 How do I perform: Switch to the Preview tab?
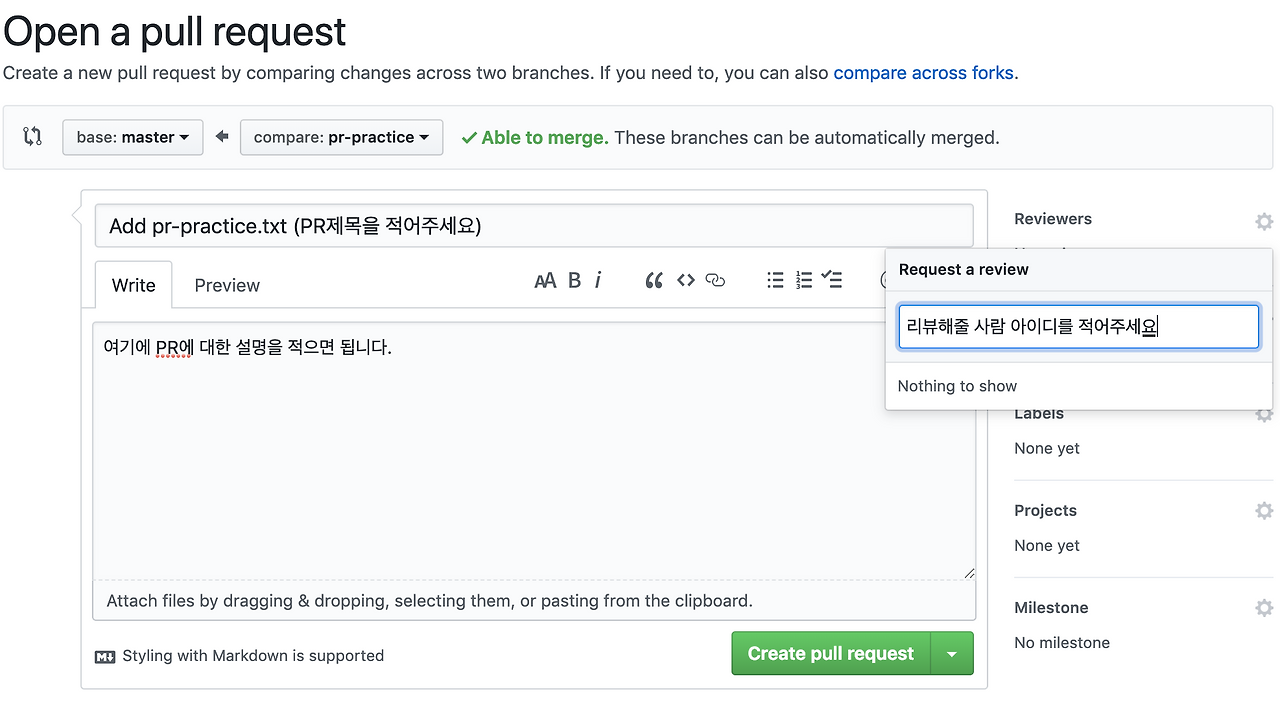point(227,286)
